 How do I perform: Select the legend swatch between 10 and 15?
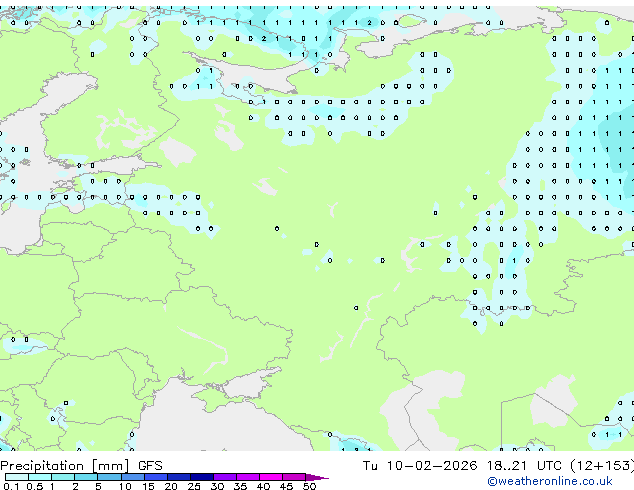coord(133,477)
